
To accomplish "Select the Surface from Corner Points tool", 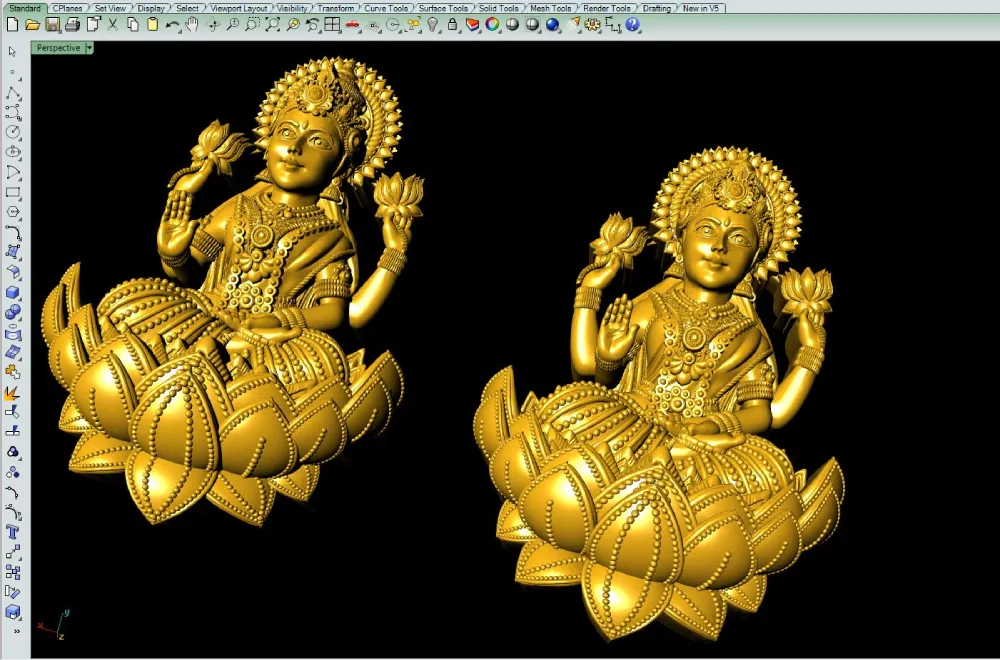I will pyautogui.click(x=13, y=252).
